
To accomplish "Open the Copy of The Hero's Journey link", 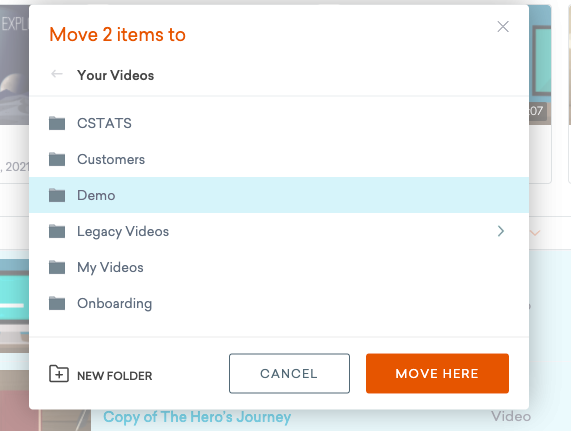I will pyautogui.click(x=197, y=417).
